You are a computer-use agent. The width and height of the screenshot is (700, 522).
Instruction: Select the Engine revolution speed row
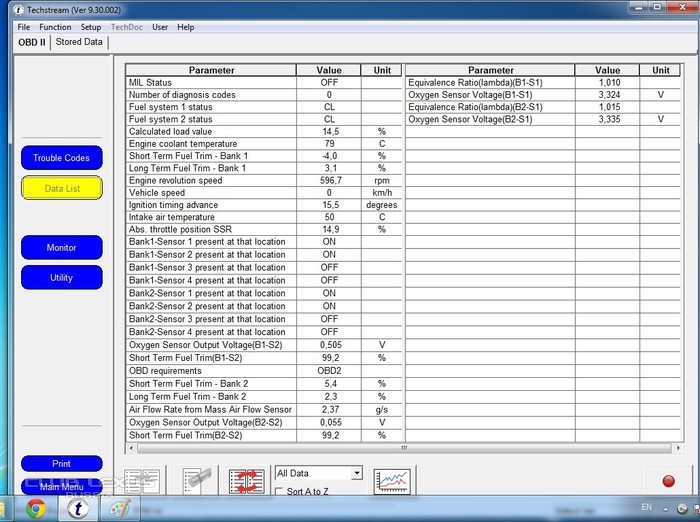click(211, 181)
